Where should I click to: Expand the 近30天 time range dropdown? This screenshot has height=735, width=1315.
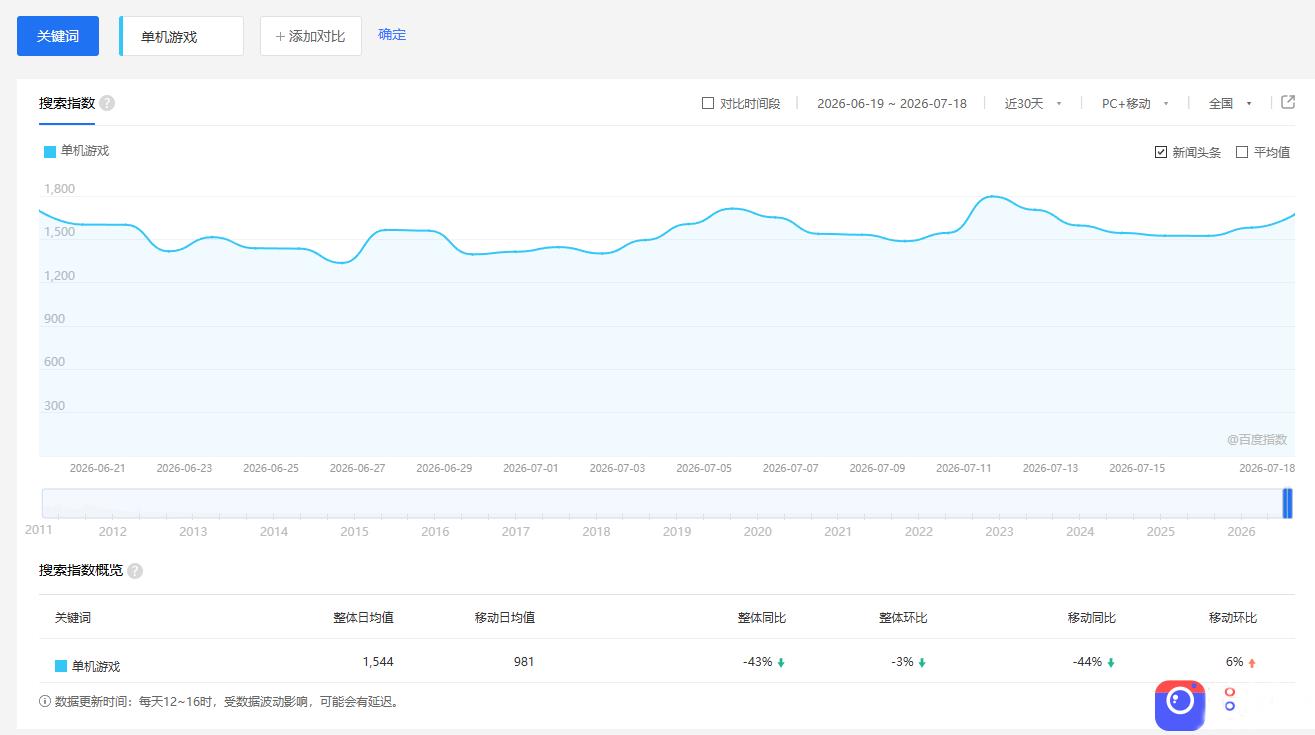tap(1033, 103)
